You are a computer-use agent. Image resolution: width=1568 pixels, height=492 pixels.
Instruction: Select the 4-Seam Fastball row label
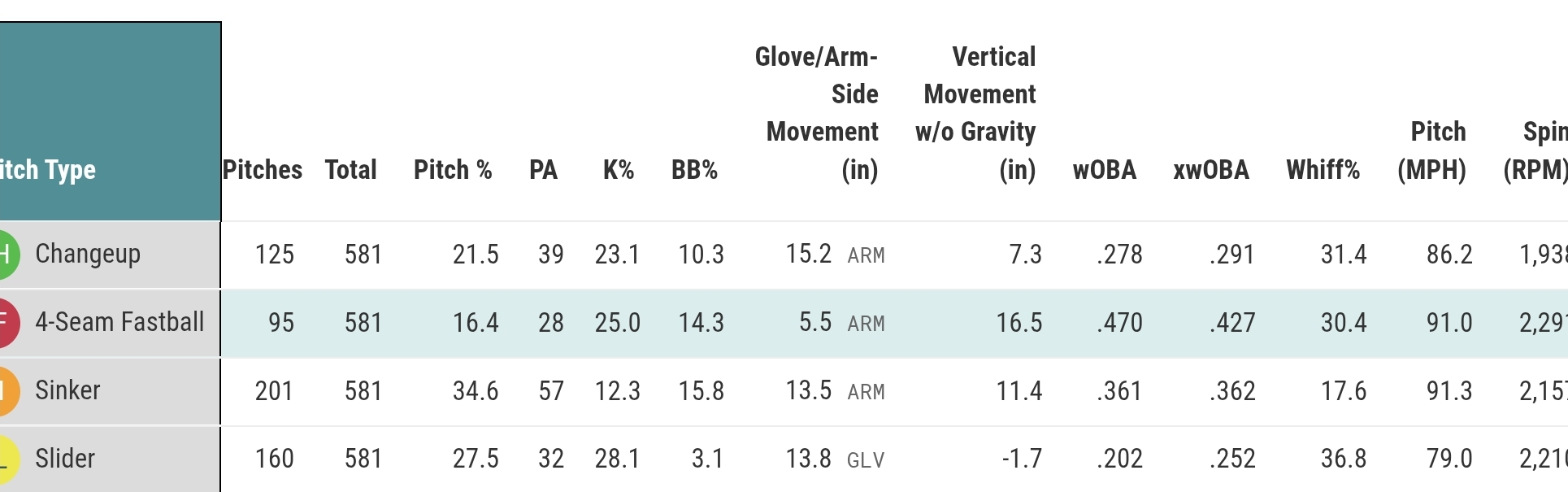pos(119,322)
